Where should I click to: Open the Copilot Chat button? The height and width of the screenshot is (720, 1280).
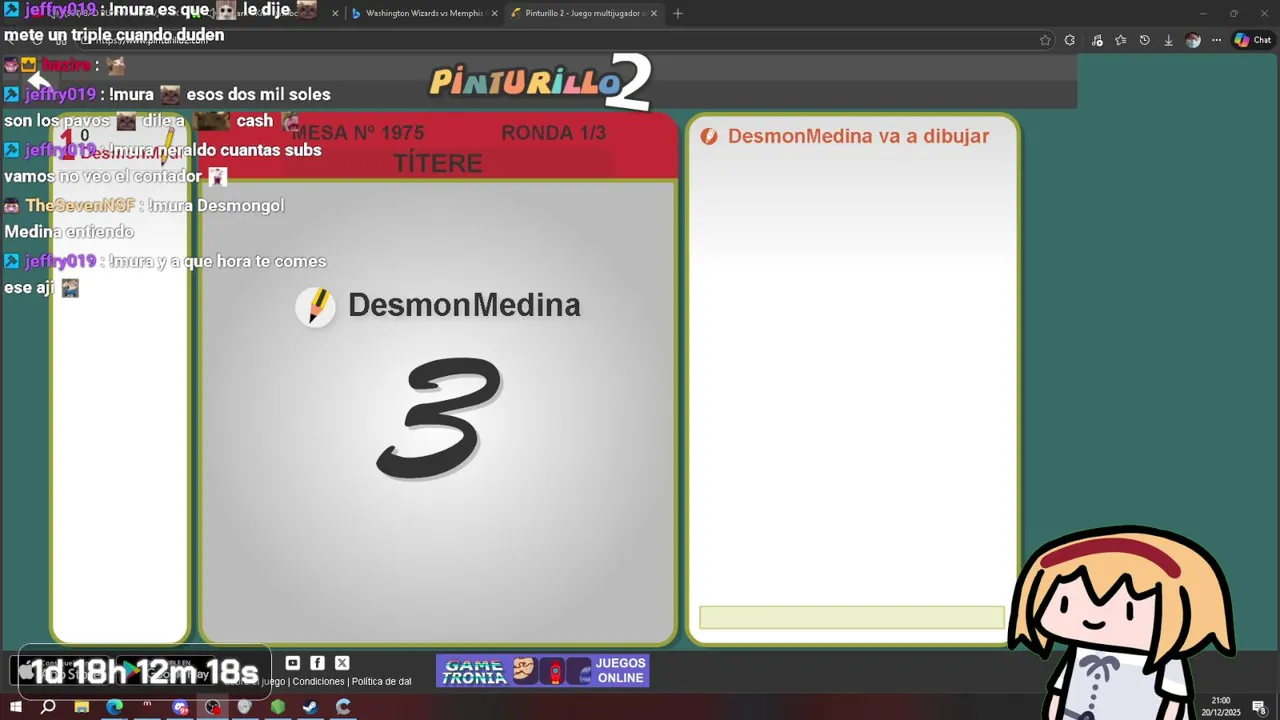point(1253,40)
